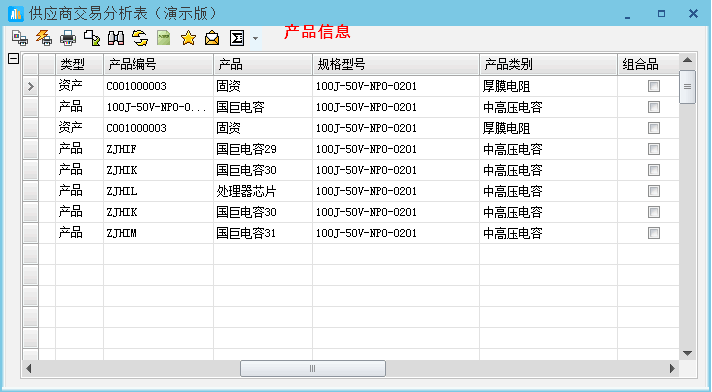Maximize the 供应商交易分析表 window
This screenshot has width=712, height=392.
(662, 14)
